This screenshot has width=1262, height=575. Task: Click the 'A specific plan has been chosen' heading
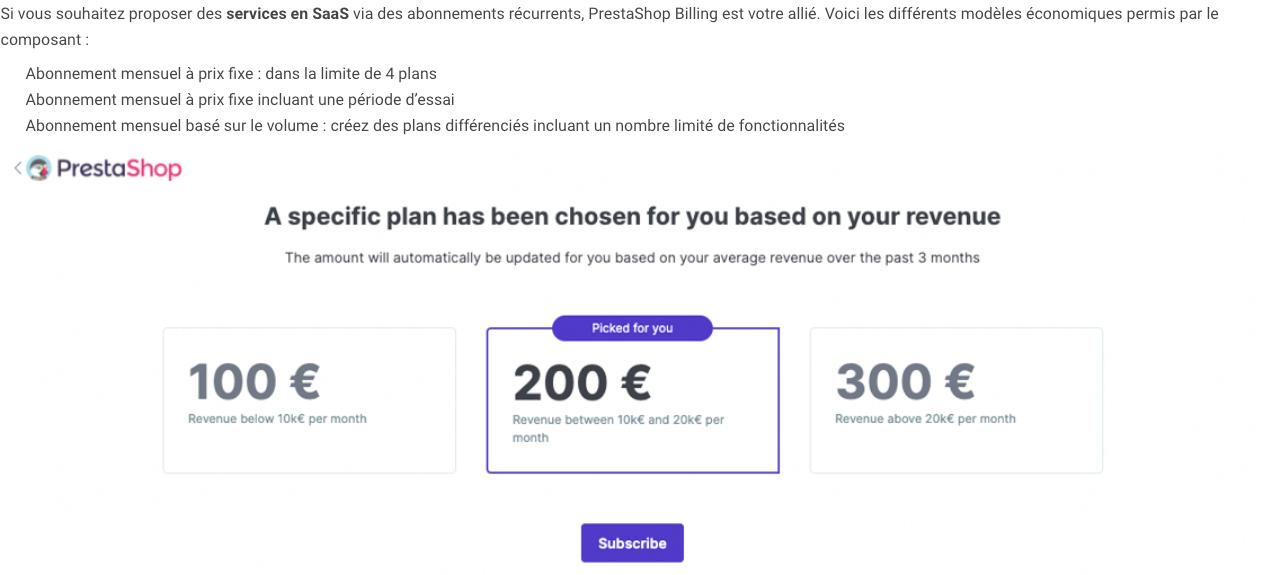click(x=632, y=217)
